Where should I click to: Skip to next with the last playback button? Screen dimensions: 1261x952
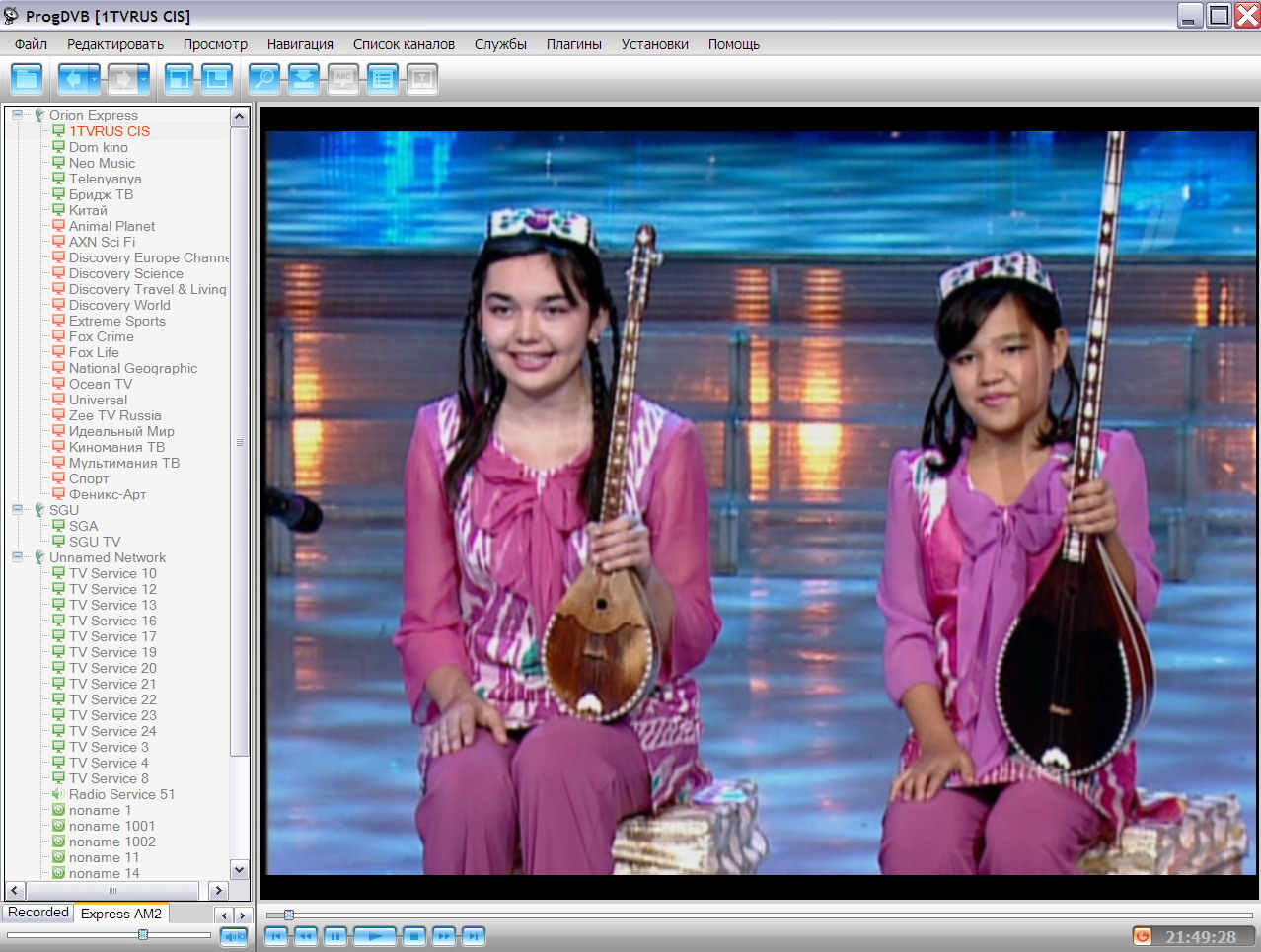(x=474, y=936)
